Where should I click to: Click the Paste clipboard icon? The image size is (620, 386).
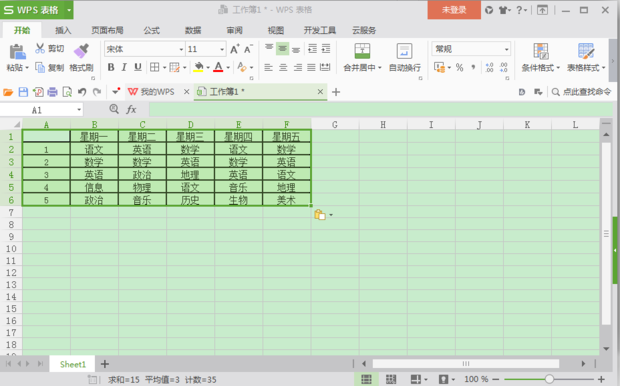pyautogui.click(x=17, y=51)
